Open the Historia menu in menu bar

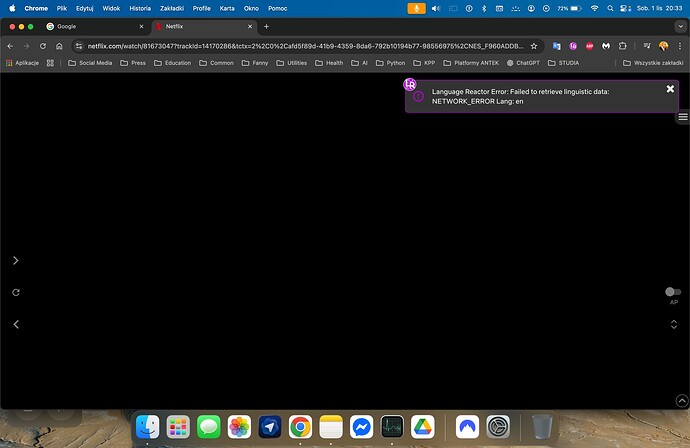coord(140,7)
